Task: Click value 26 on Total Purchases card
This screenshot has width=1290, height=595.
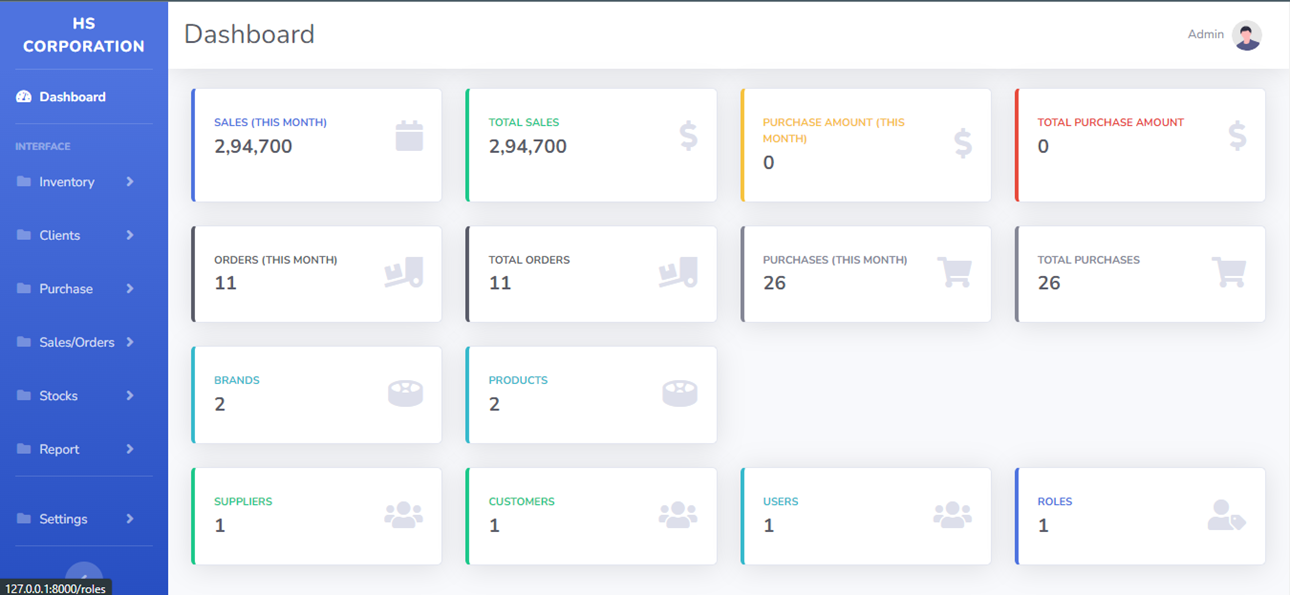Action: 1049,283
